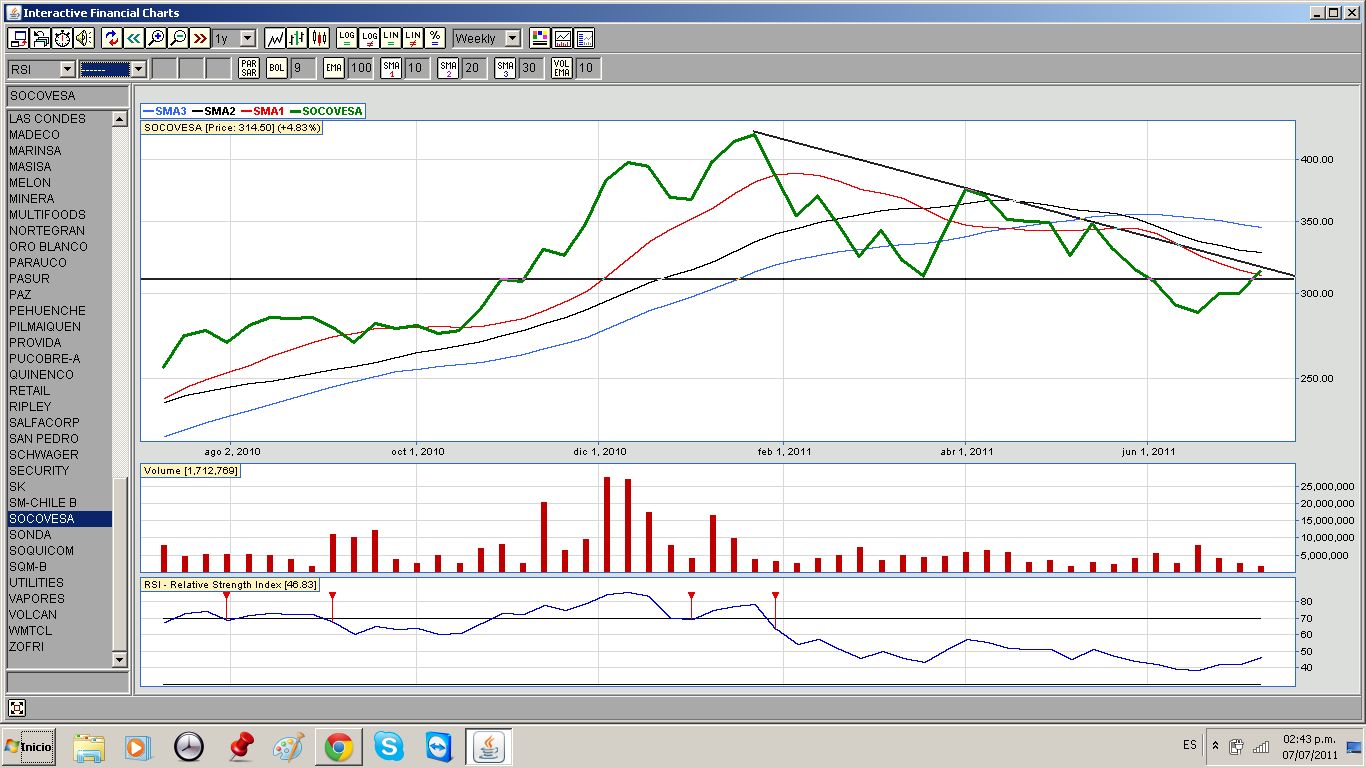Toggle the percent scale button
The image size is (1366, 768).
pyautogui.click(x=435, y=38)
